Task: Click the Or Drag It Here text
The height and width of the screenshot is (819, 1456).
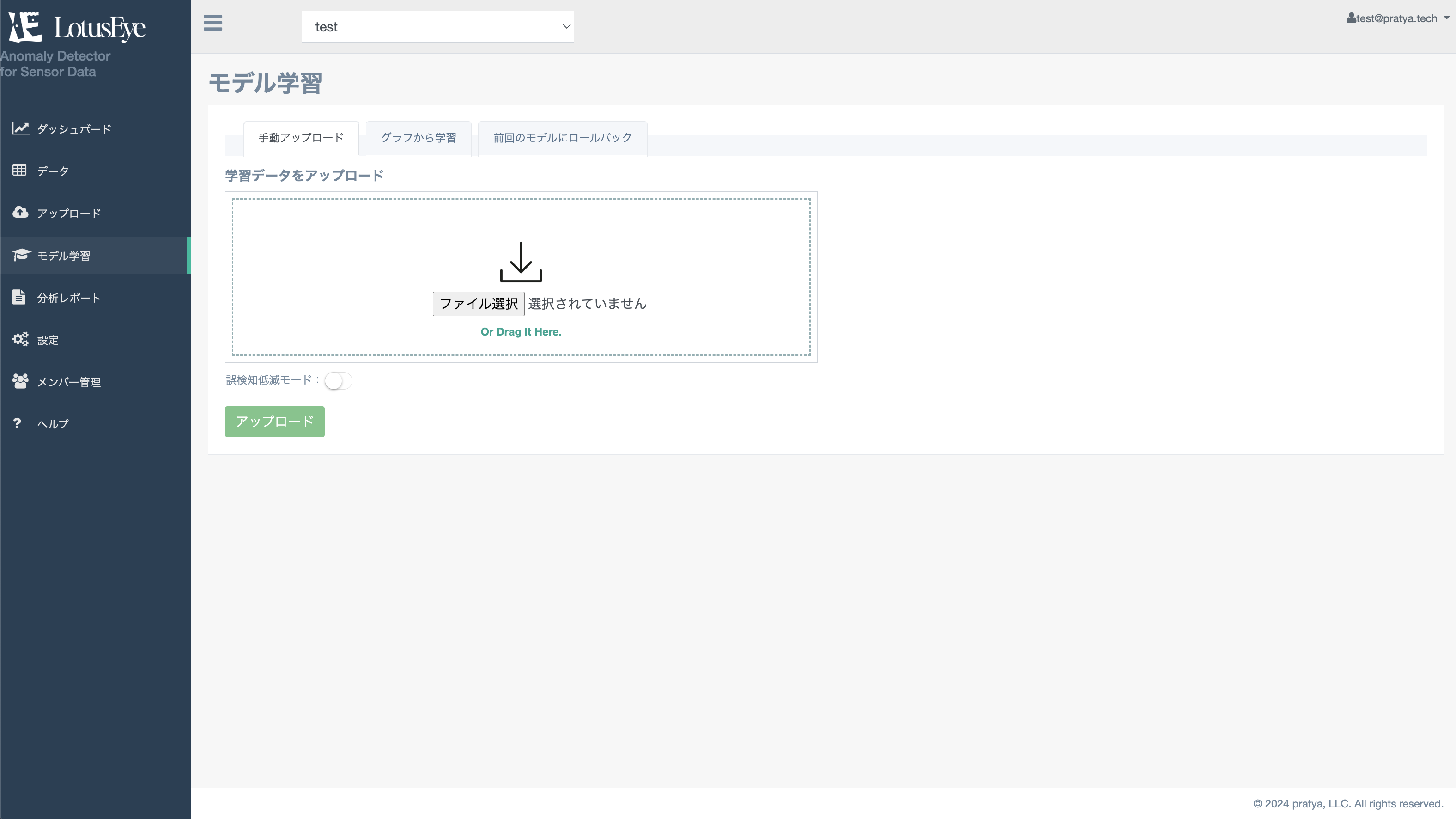Action: (x=521, y=332)
